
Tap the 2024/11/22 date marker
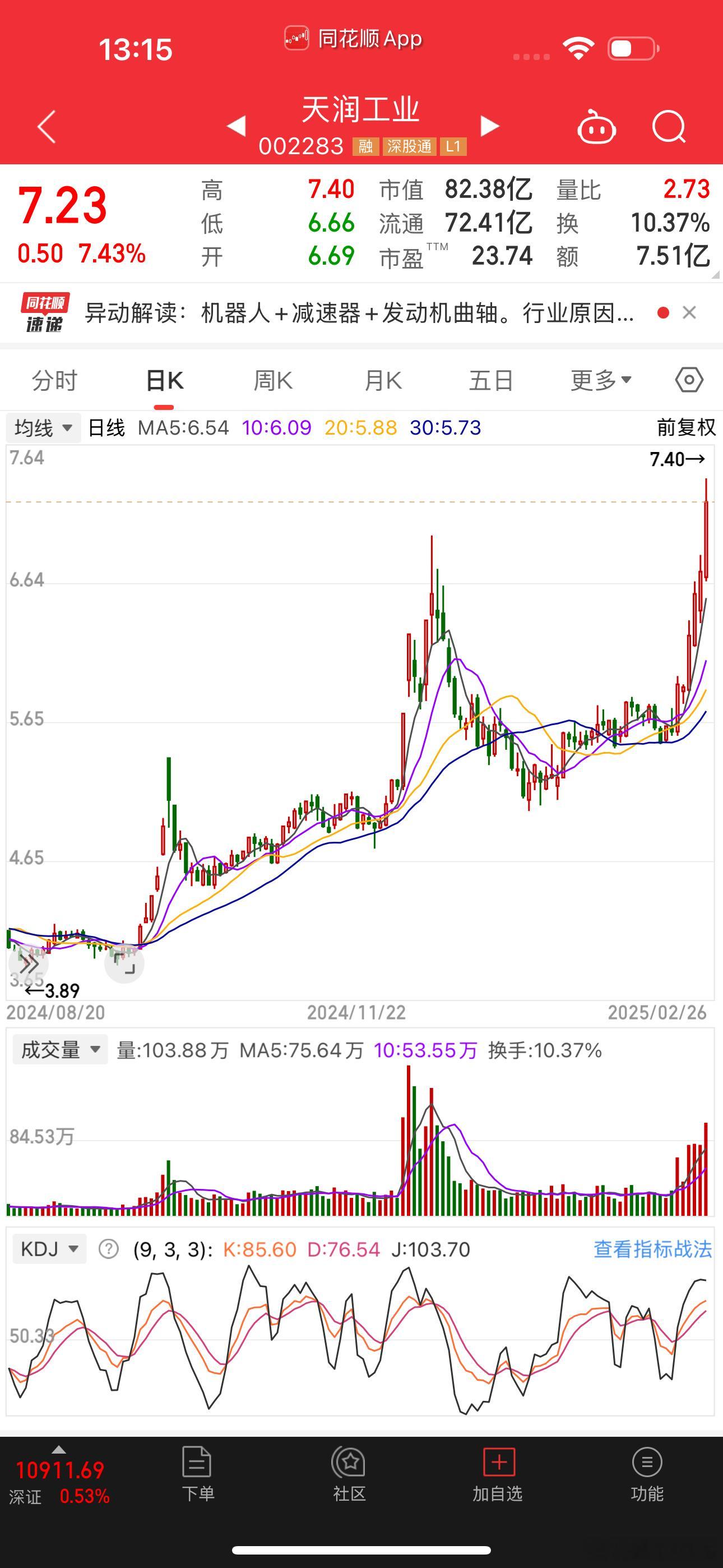pos(356,1013)
